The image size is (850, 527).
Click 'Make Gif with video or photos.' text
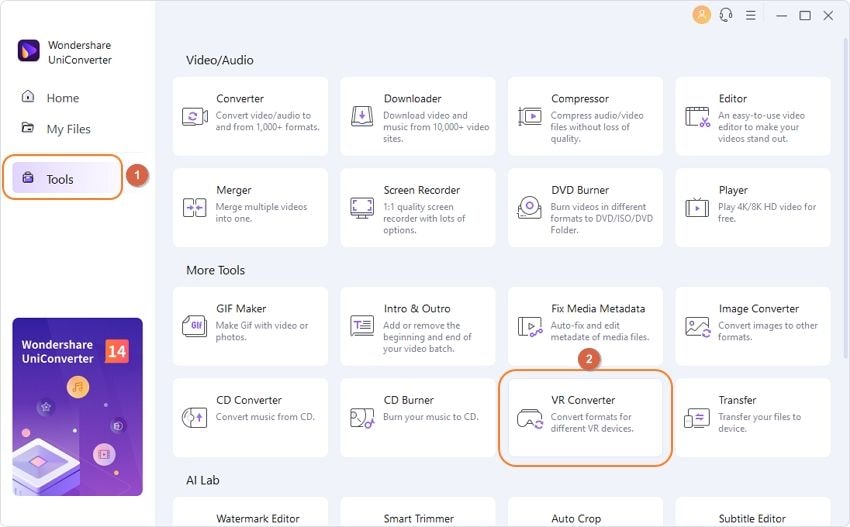pyautogui.click(x=262, y=331)
